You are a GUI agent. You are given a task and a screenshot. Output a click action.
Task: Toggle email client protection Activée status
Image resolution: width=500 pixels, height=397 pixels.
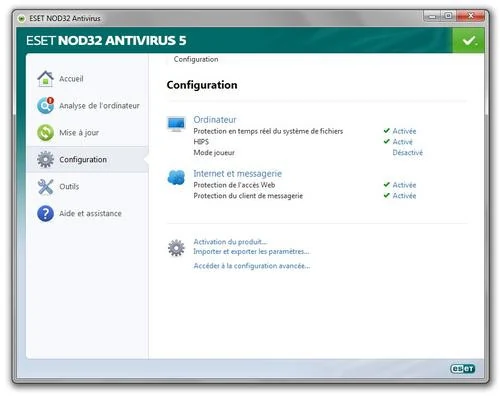coord(404,196)
